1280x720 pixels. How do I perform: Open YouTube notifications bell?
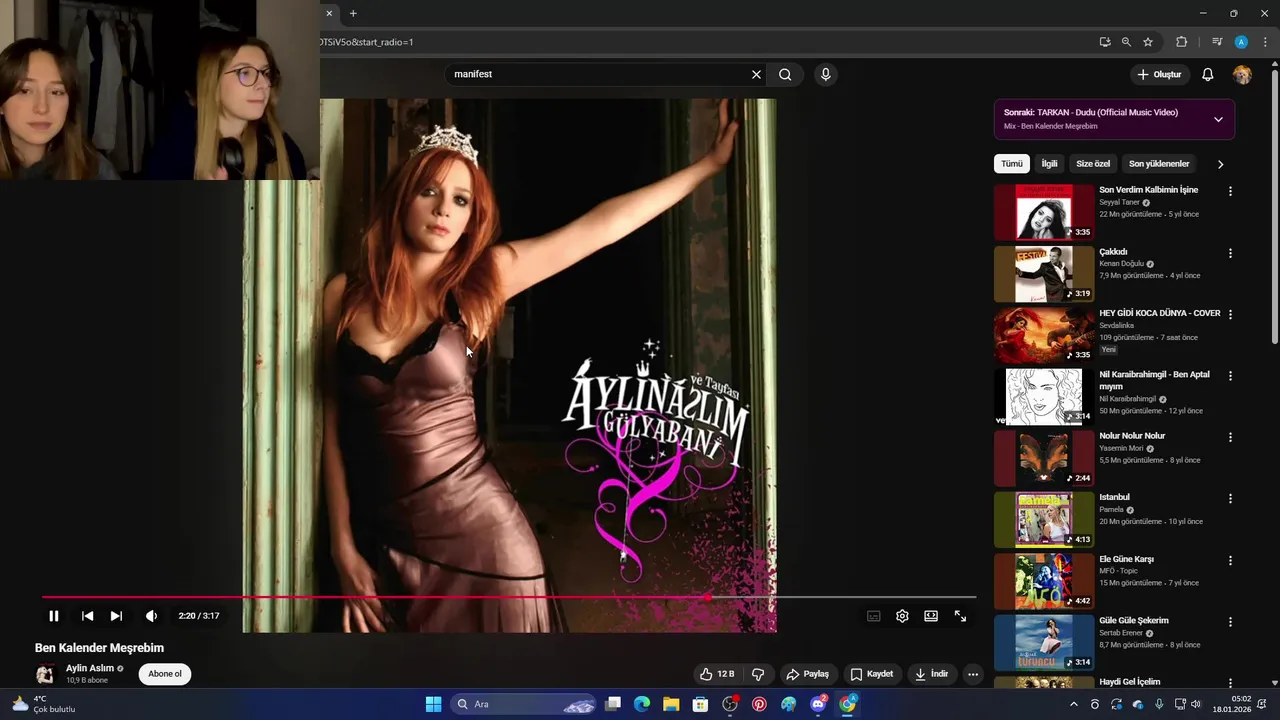pos(1208,74)
